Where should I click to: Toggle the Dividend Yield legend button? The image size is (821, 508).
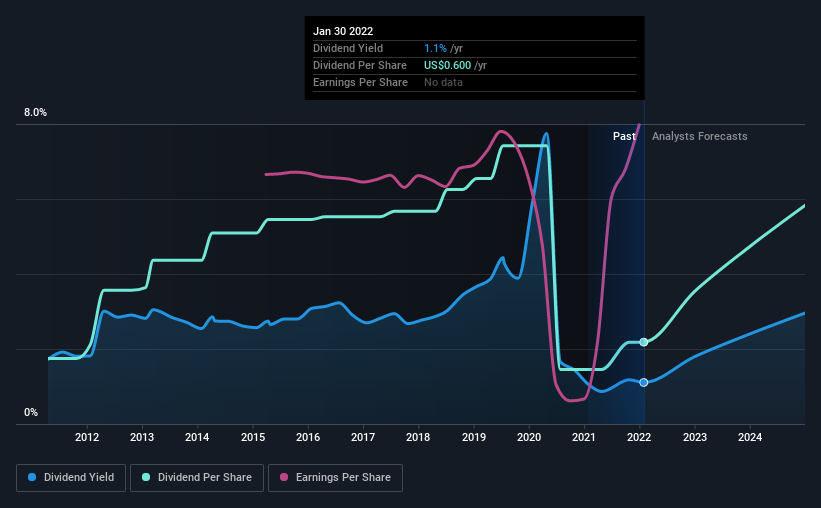71,478
